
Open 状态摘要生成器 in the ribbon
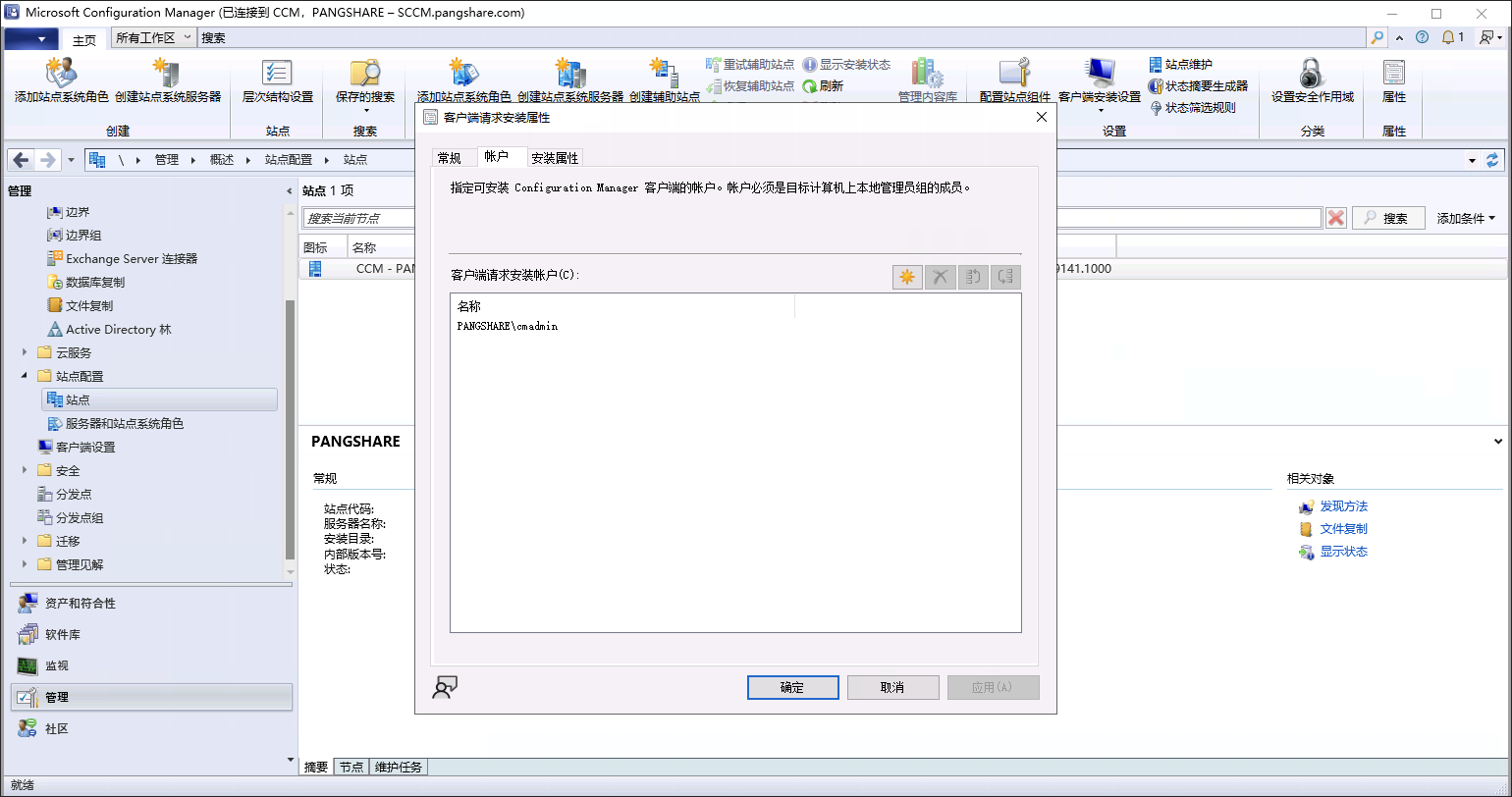click(x=1198, y=85)
